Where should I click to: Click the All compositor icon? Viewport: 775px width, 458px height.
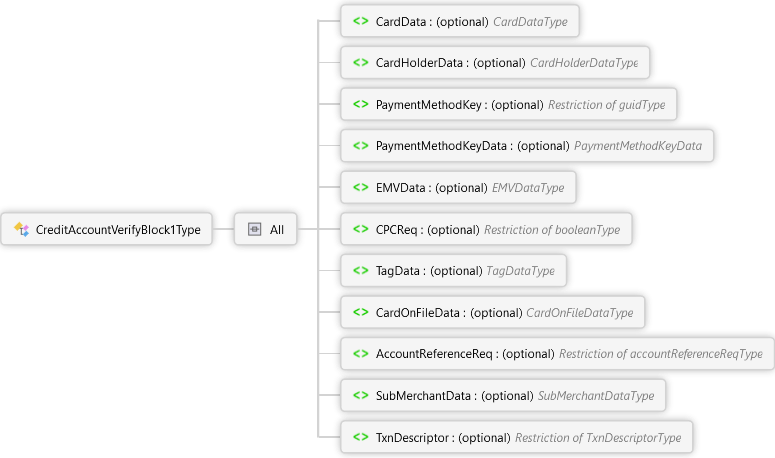pyautogui.click(x=254, y=230)
